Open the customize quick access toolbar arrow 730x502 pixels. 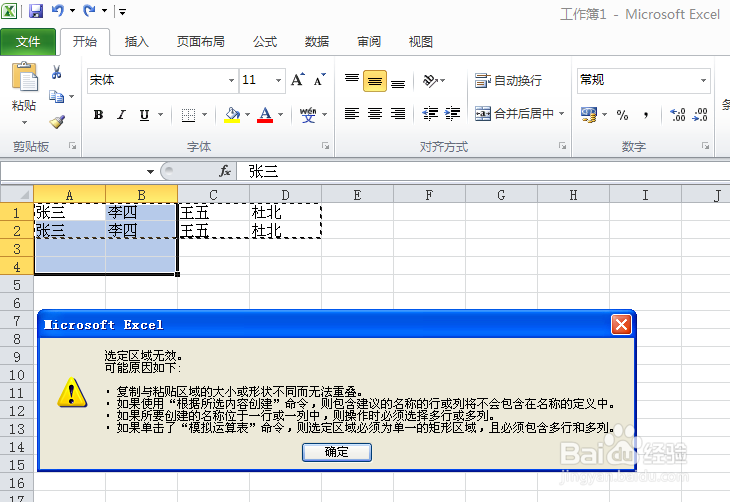pos(122,11)
